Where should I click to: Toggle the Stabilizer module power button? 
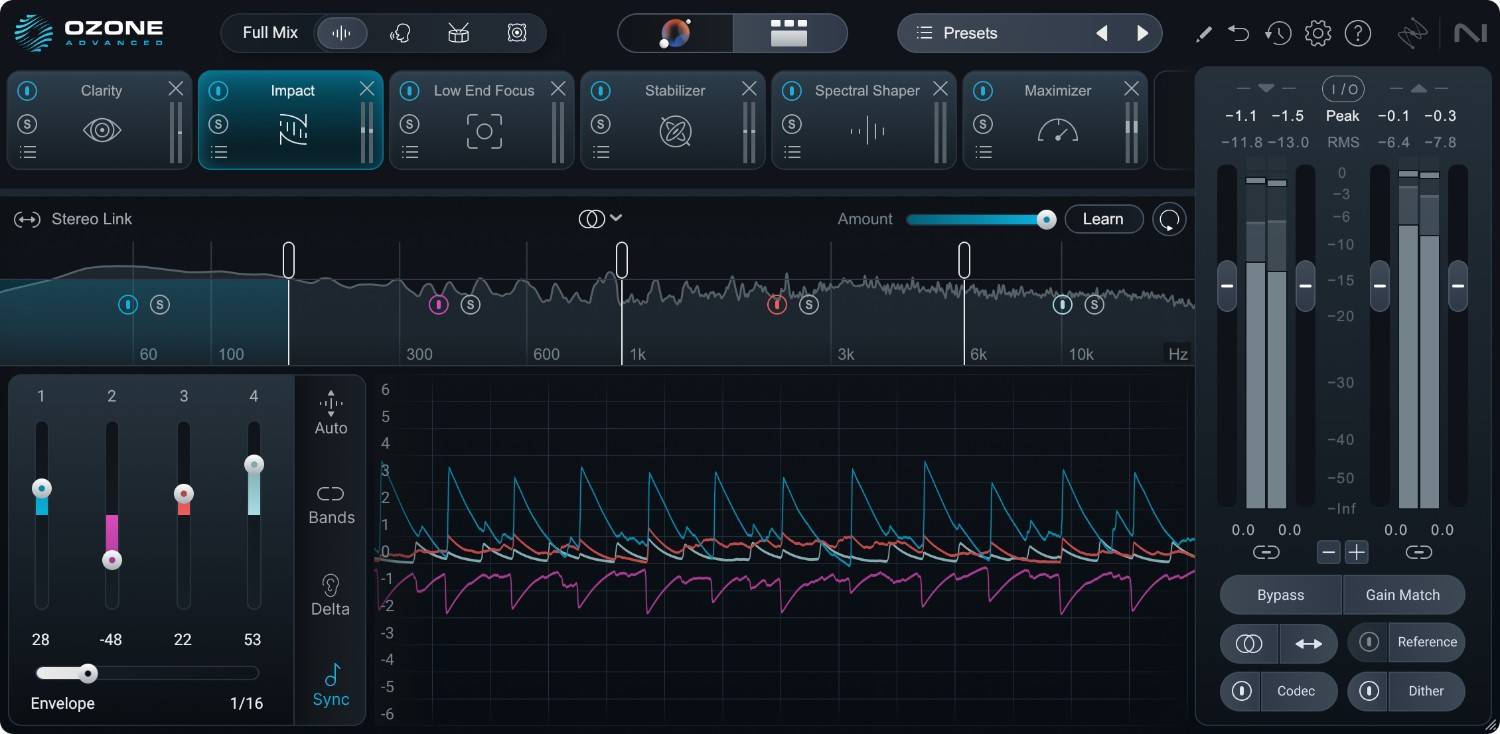[601, 91]
